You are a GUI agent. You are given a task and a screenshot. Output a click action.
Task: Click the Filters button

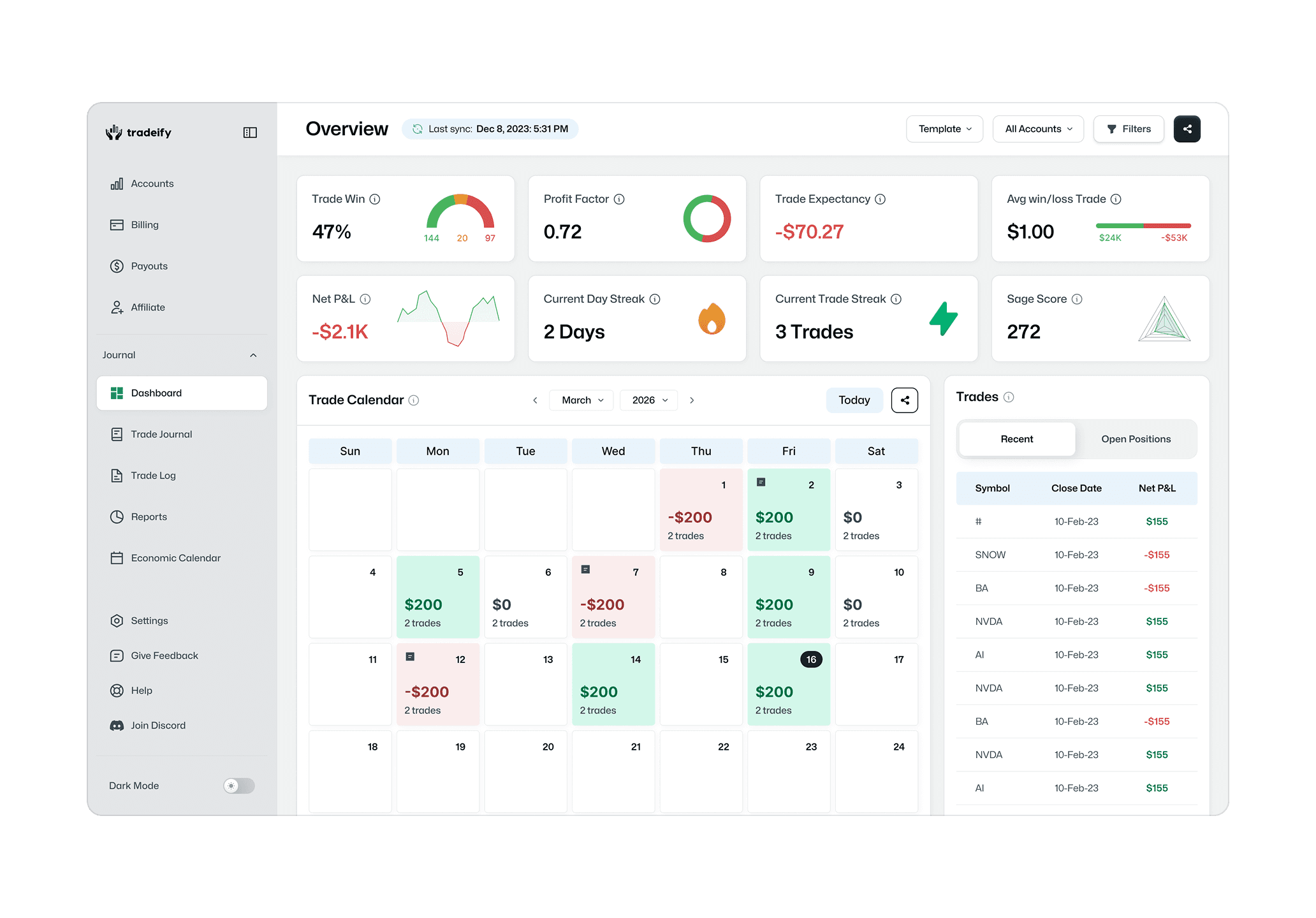click(x=1129, y=129)
